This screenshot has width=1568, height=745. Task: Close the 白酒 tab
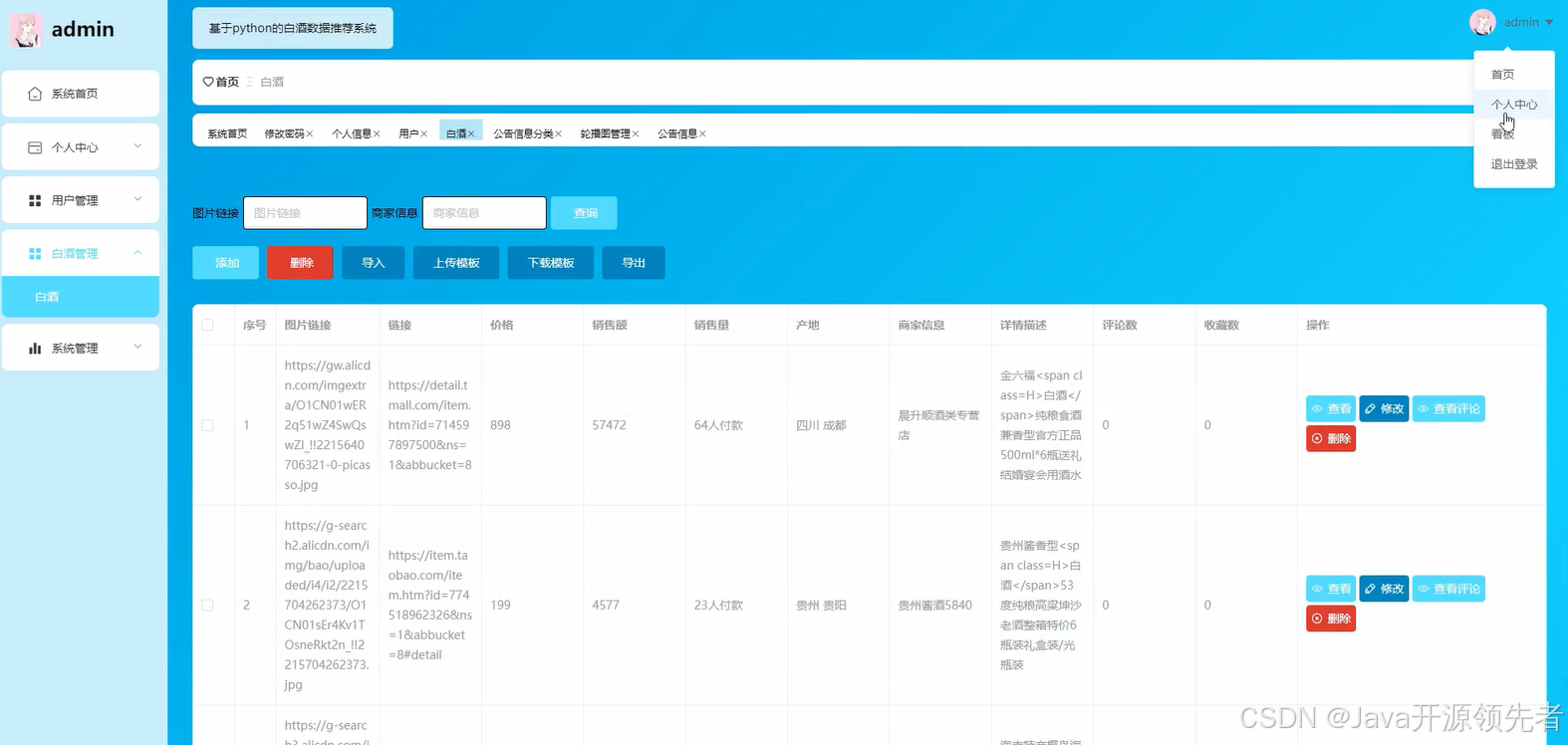pyautogui.click(x=471, y=133)
